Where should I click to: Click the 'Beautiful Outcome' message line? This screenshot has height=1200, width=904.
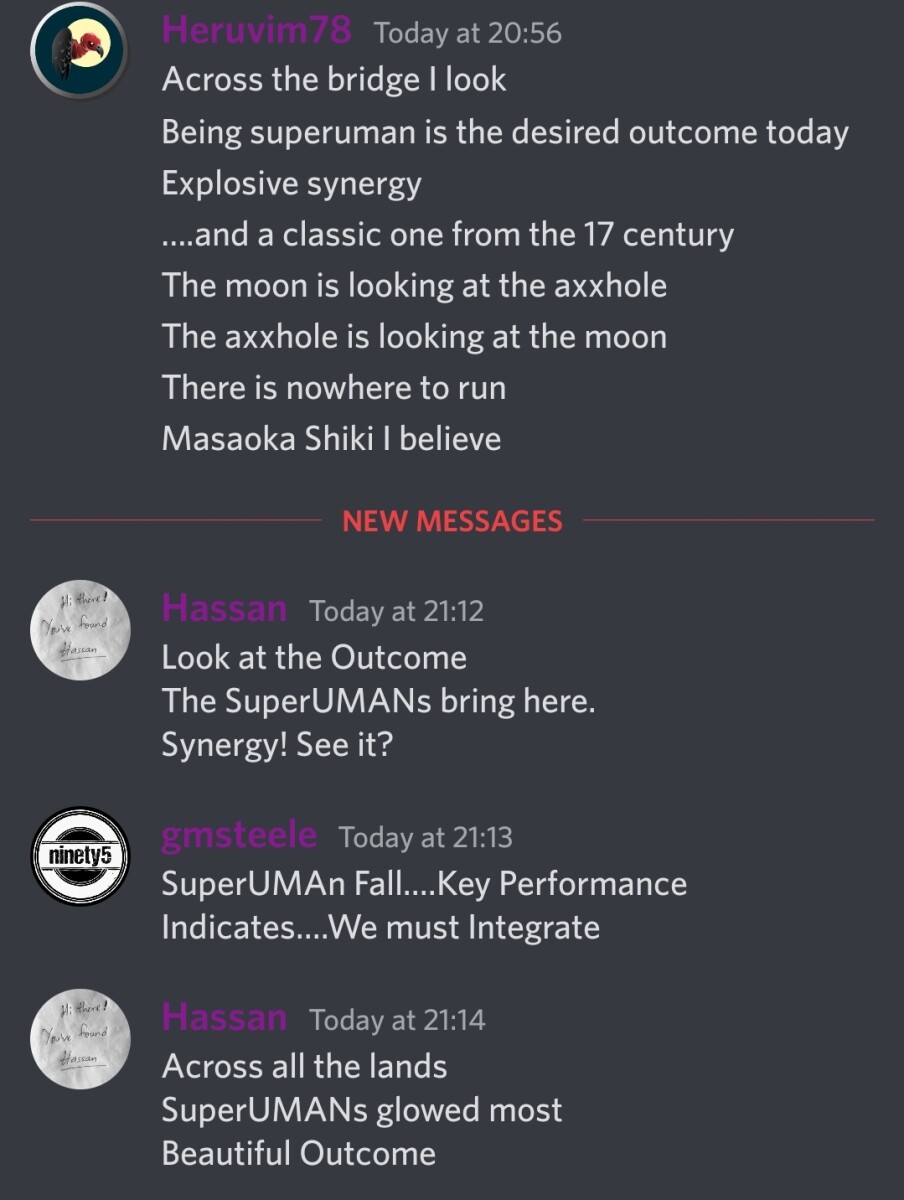299,1154
